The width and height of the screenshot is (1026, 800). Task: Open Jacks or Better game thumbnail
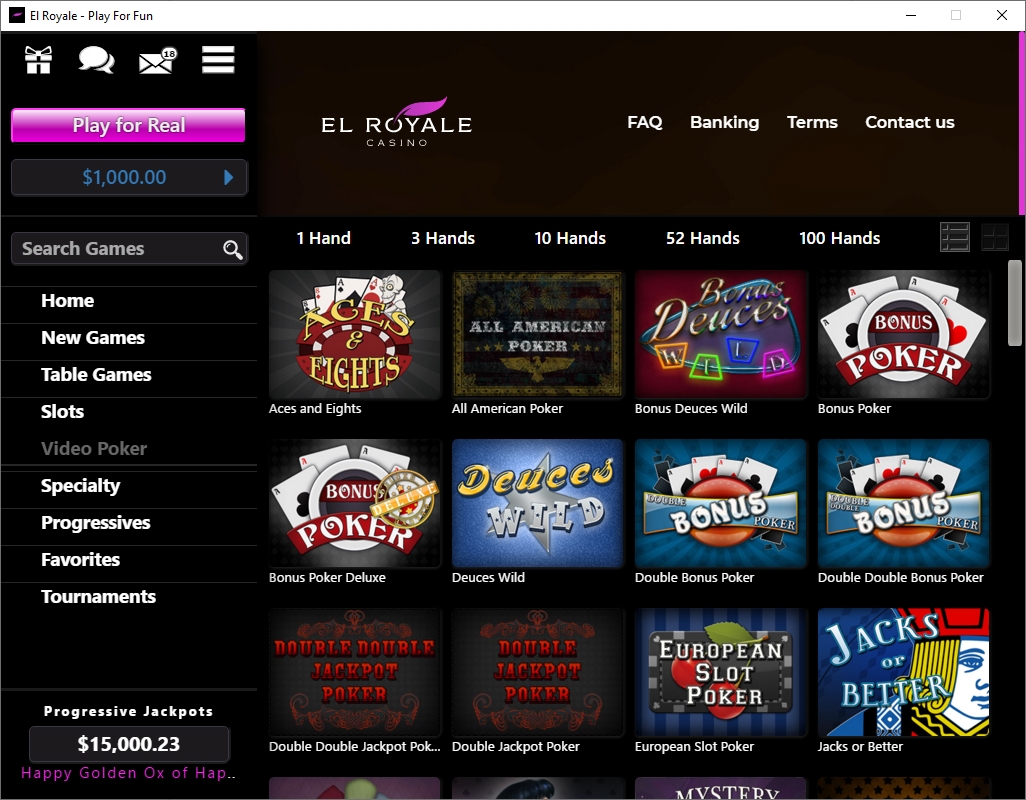(904, 672)
